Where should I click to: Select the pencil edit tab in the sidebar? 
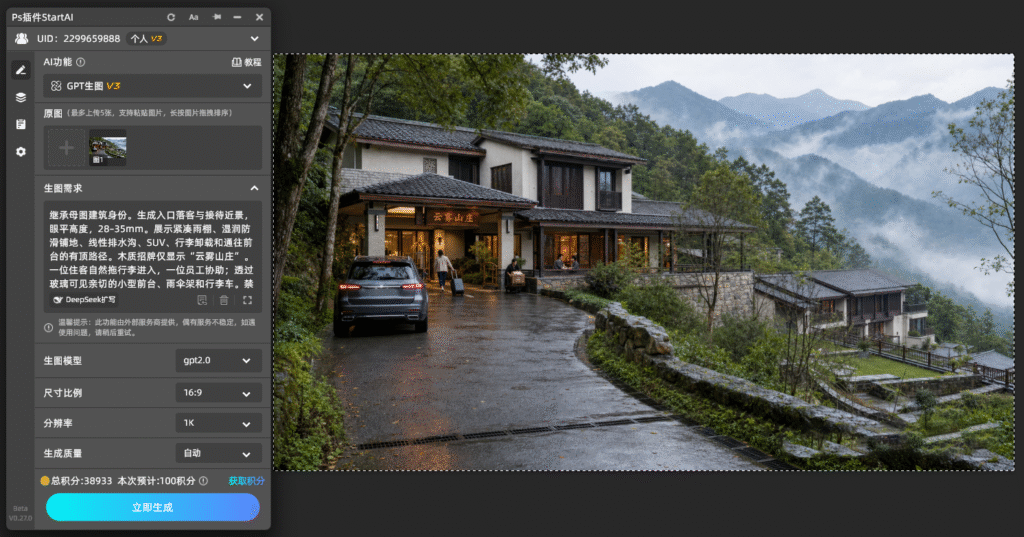point(21,70)
